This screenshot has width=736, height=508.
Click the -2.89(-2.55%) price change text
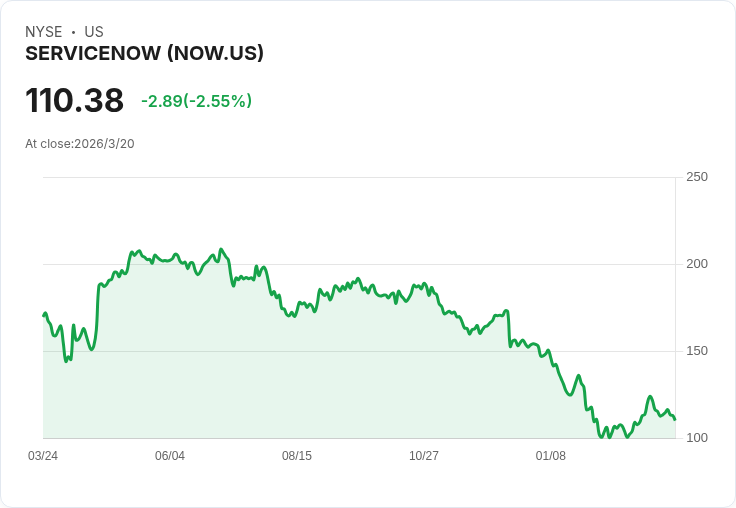click(x=196, y=101)
